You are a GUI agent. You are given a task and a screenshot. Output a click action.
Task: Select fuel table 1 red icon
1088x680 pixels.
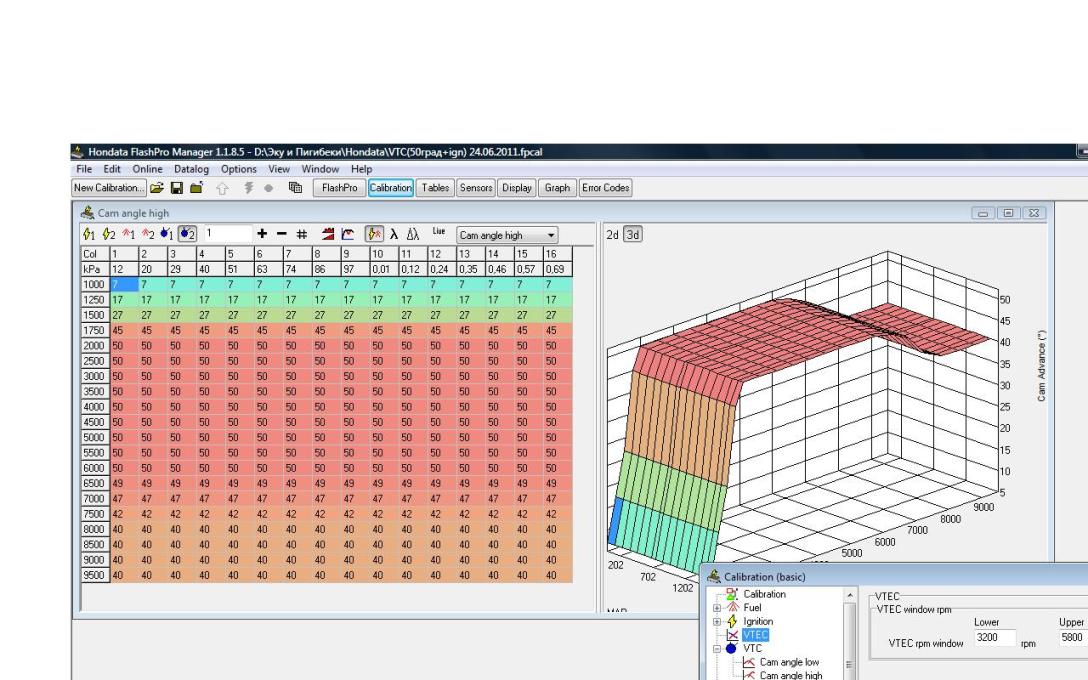[128, 235]
